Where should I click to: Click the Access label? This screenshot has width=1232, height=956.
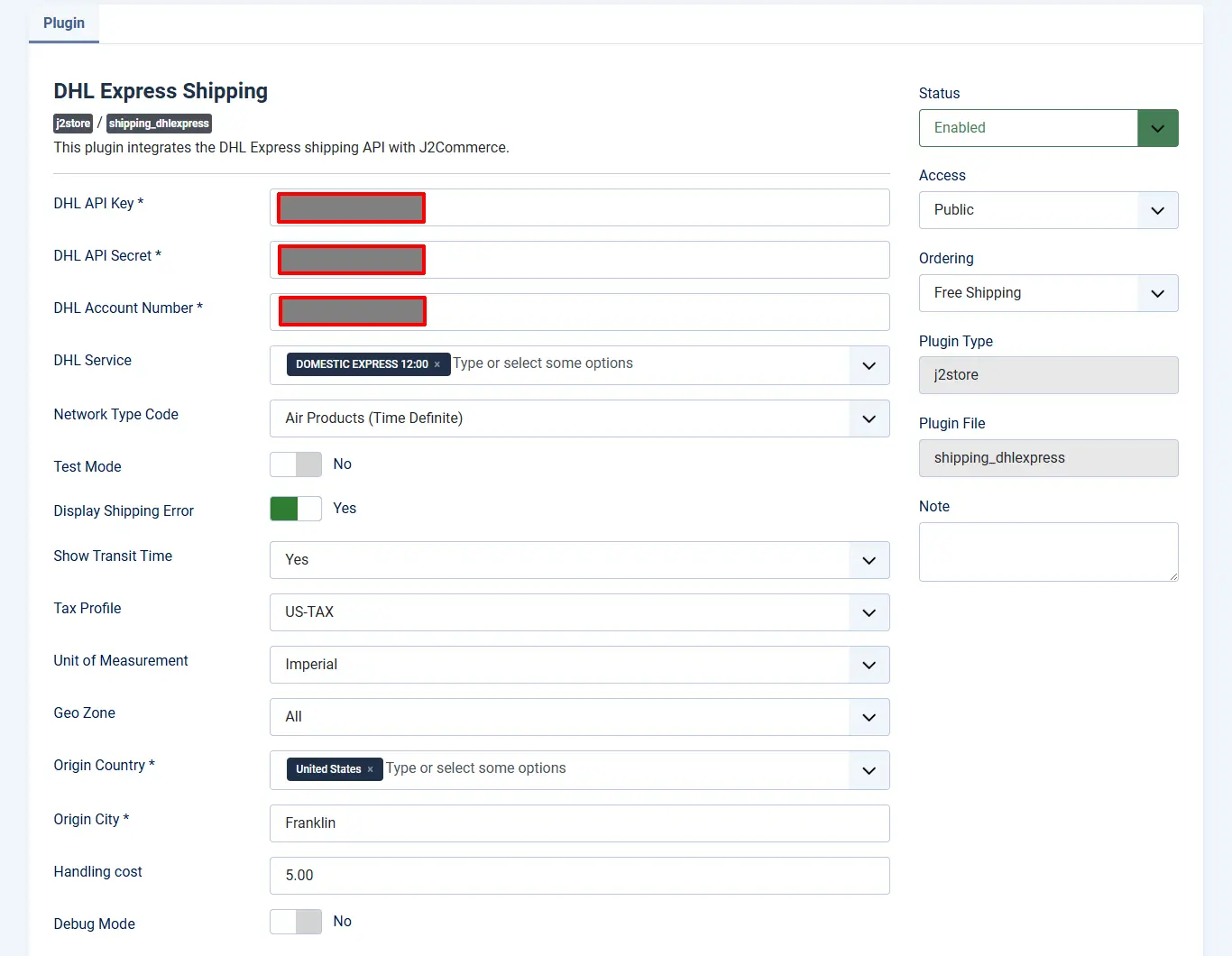(x=942, y=176)
